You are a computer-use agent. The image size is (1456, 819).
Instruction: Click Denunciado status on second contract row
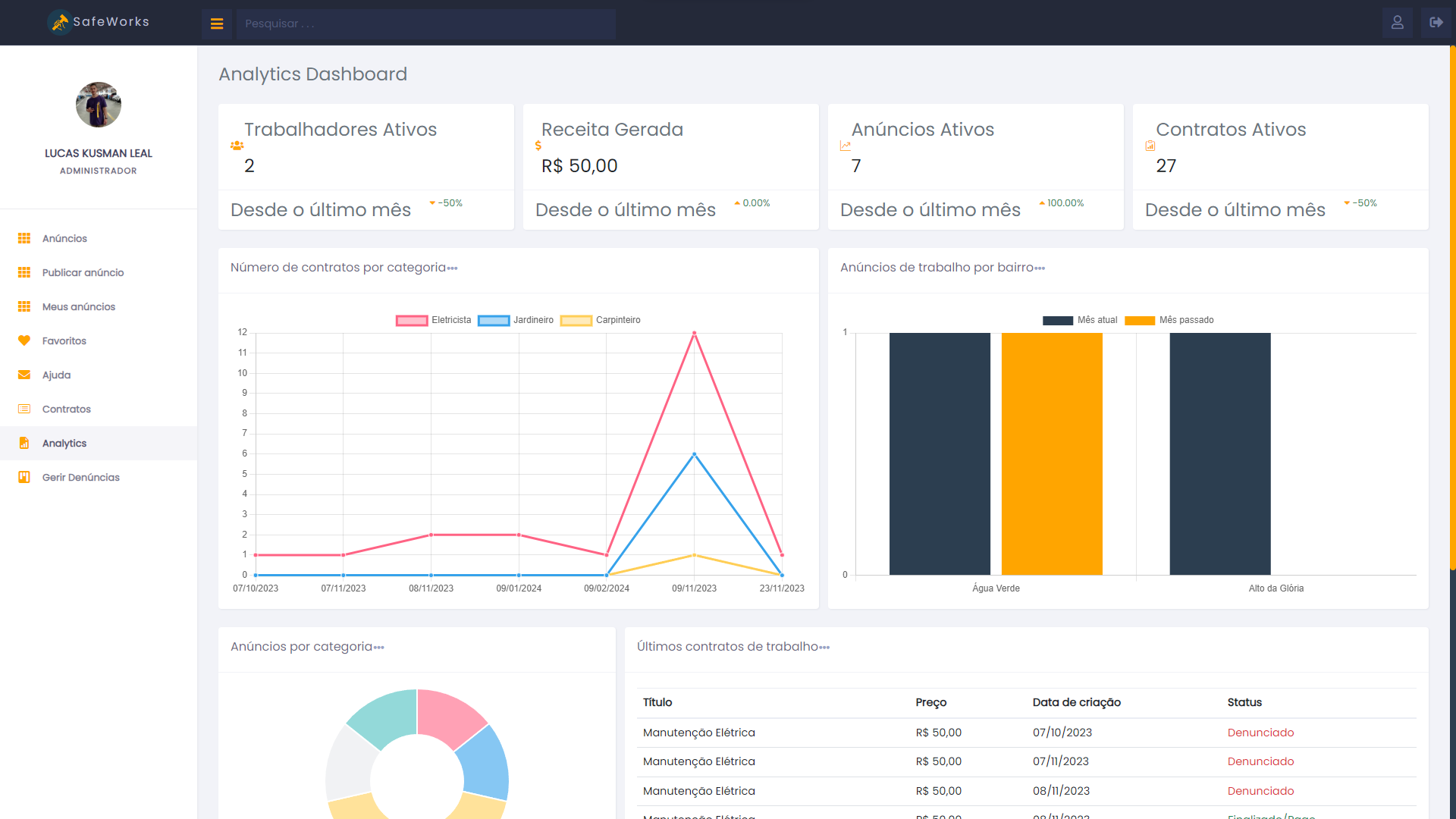pyautogui.click(x=1260, y=761)
